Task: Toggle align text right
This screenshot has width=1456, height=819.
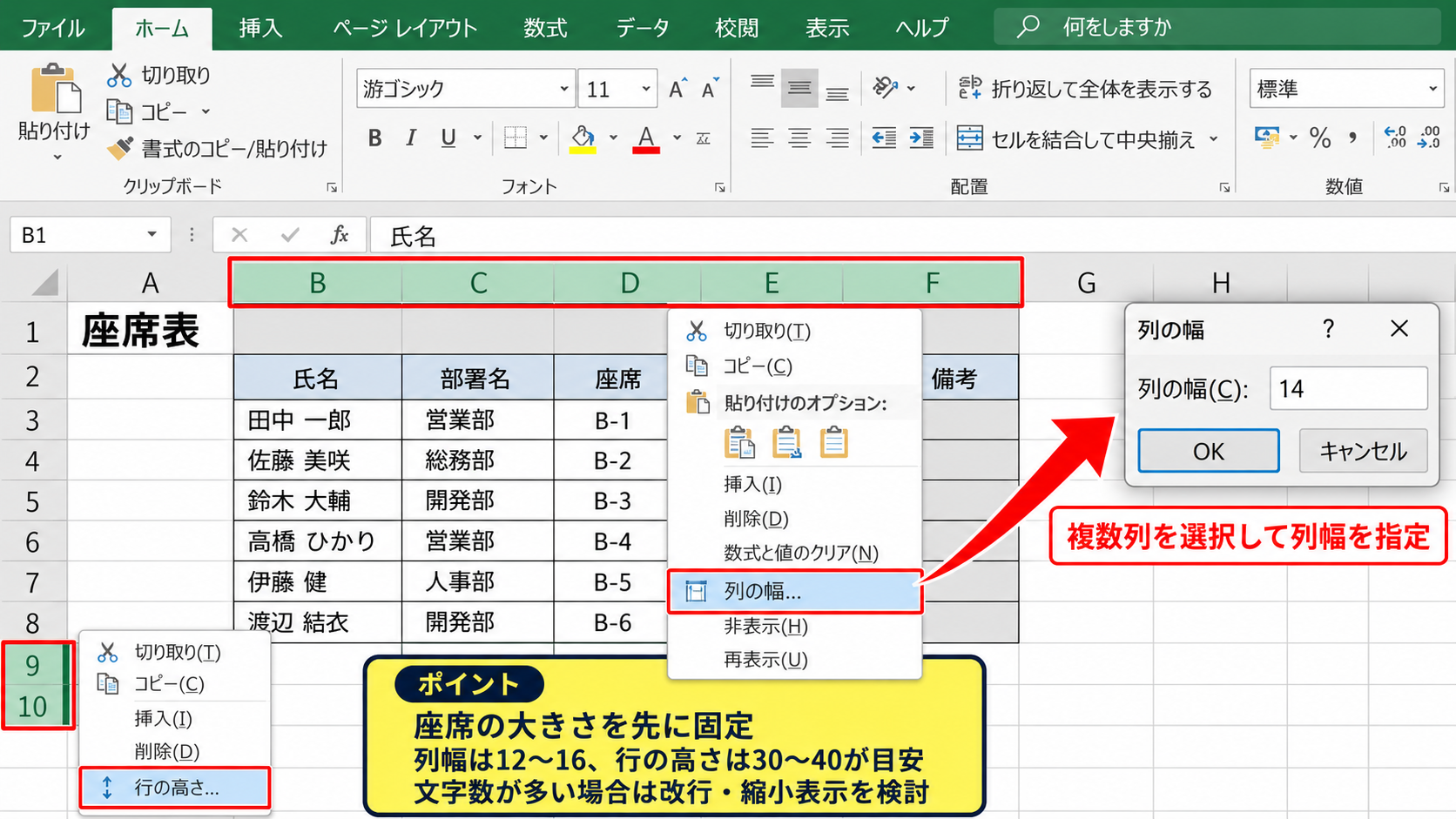Action: coord(837,138)
